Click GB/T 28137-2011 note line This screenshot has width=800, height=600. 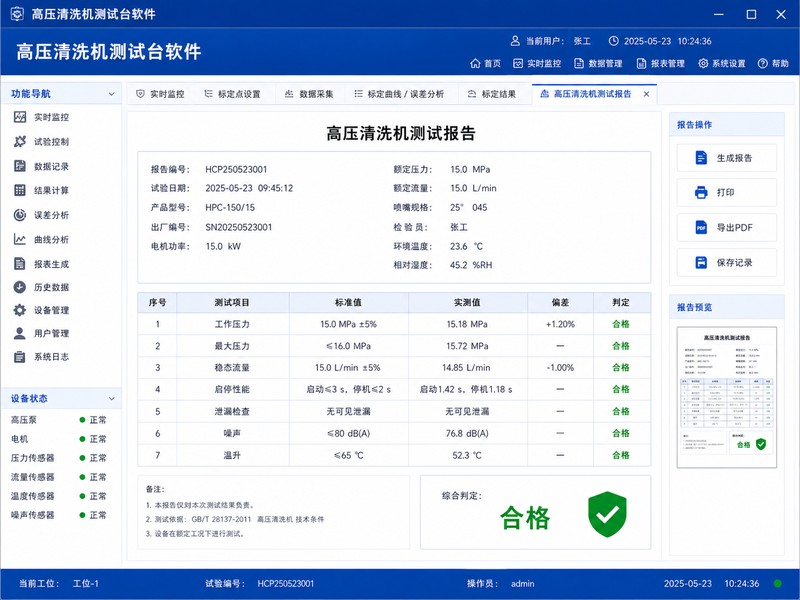point(235,519)
